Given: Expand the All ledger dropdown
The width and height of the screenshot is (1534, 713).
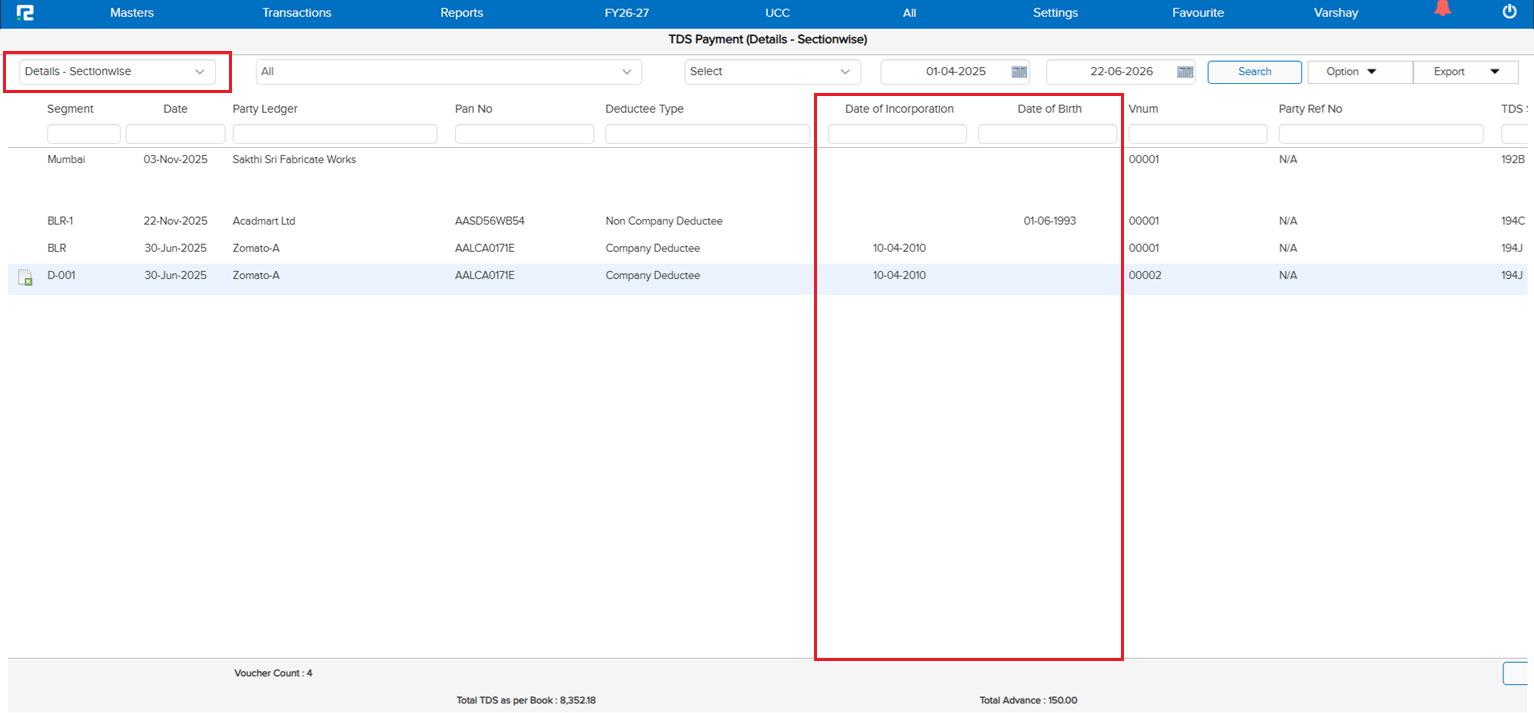Looking at the screenshot, I should (449, 72).
